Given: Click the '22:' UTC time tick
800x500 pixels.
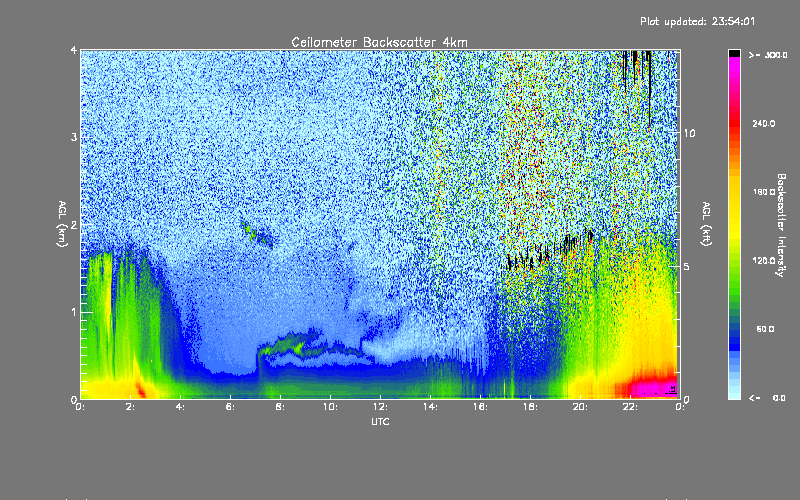Looking at the screenshot, I should coord(630,407).
